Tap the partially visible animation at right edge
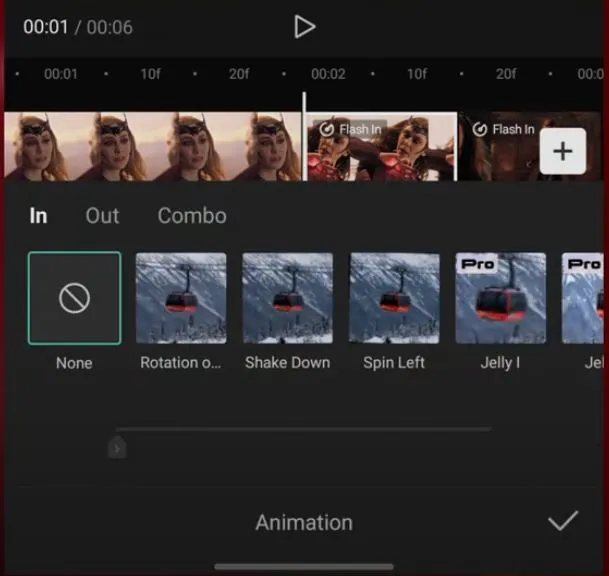609x576 pixels. [x=584, y=298]
